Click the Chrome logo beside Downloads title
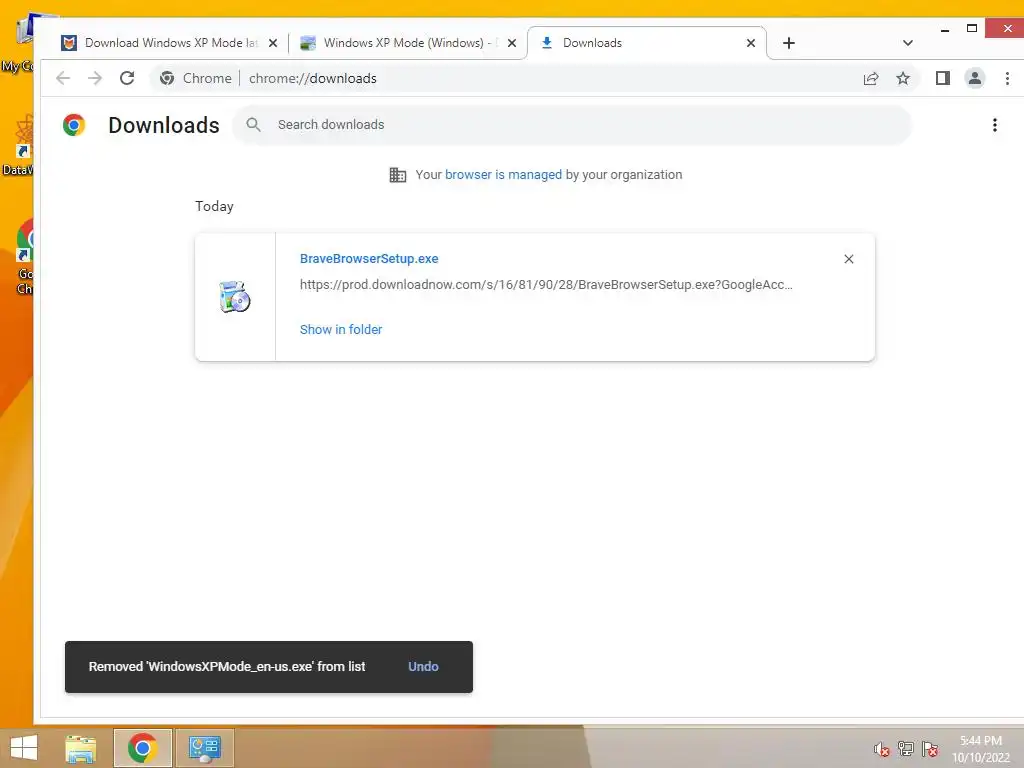This screenshot has height=768, width=1024. click(x=74, y=125)
